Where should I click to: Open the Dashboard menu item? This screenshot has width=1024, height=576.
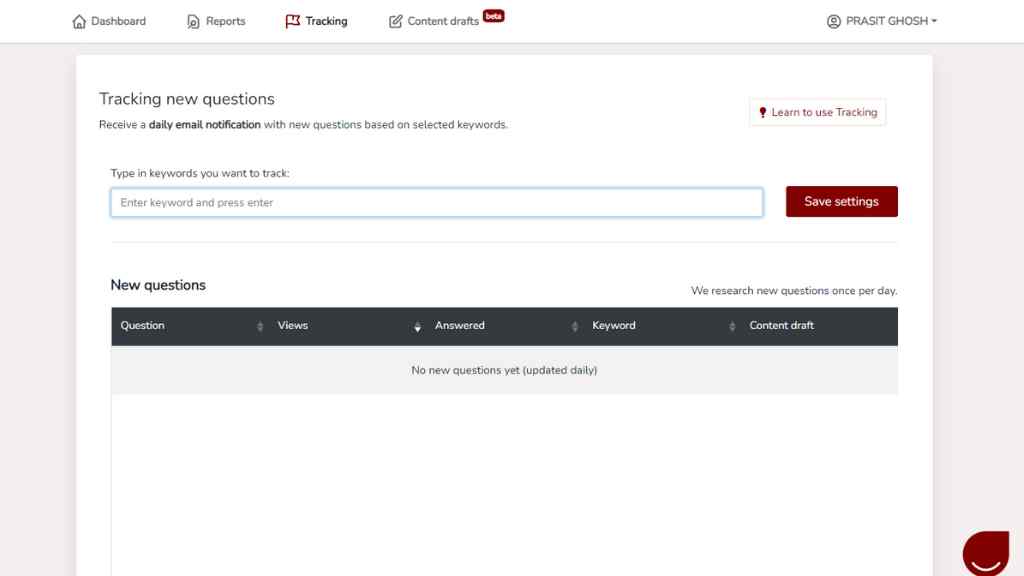[109, 22]
